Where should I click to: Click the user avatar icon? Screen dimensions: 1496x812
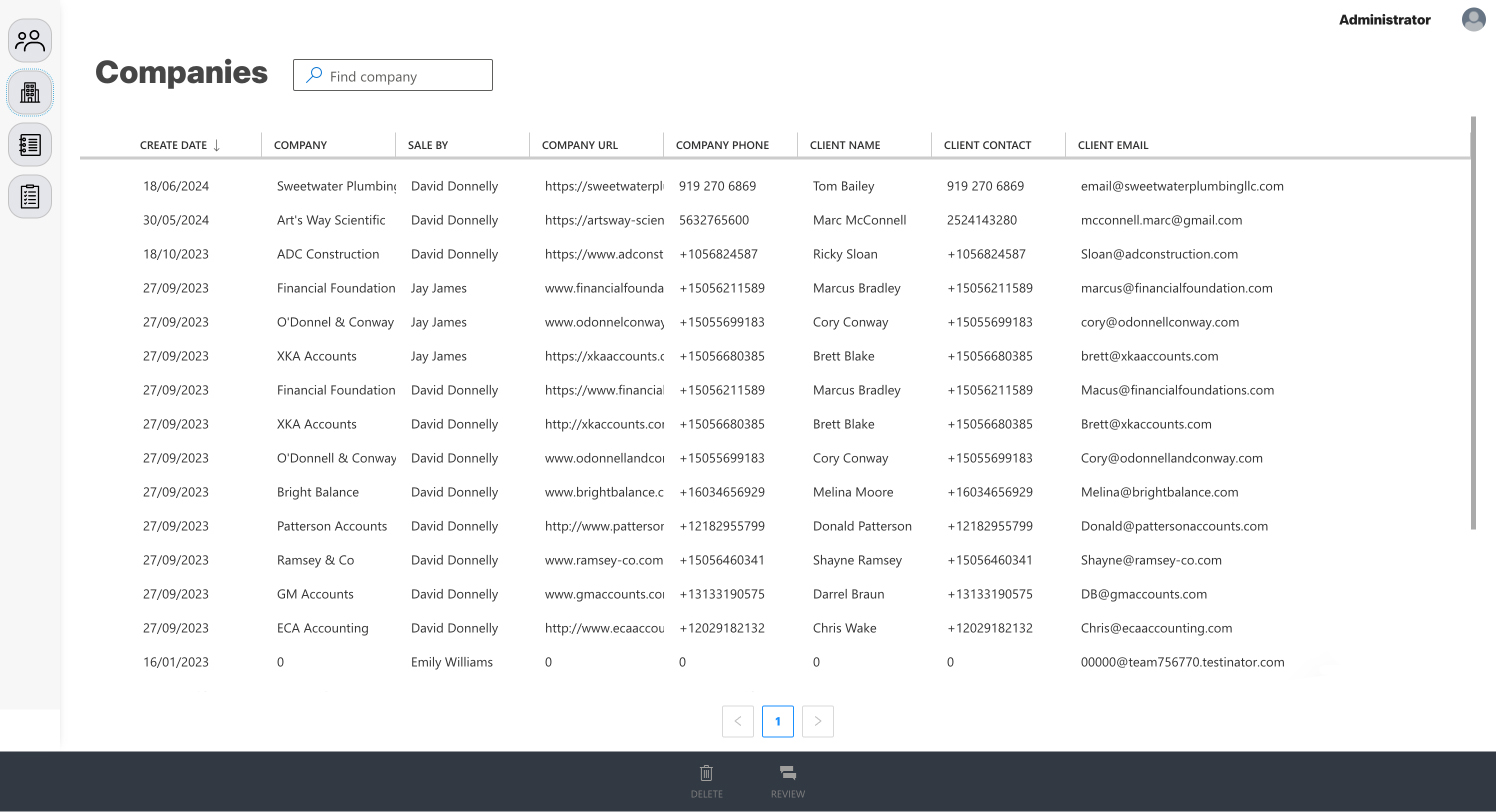[x=1473, y=19]
